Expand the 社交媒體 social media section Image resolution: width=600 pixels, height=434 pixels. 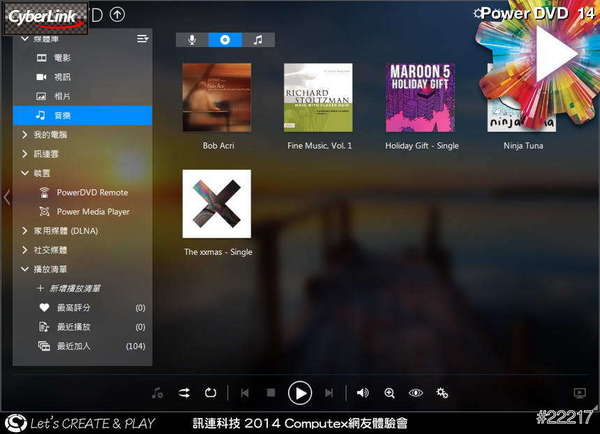coord(25,250)
